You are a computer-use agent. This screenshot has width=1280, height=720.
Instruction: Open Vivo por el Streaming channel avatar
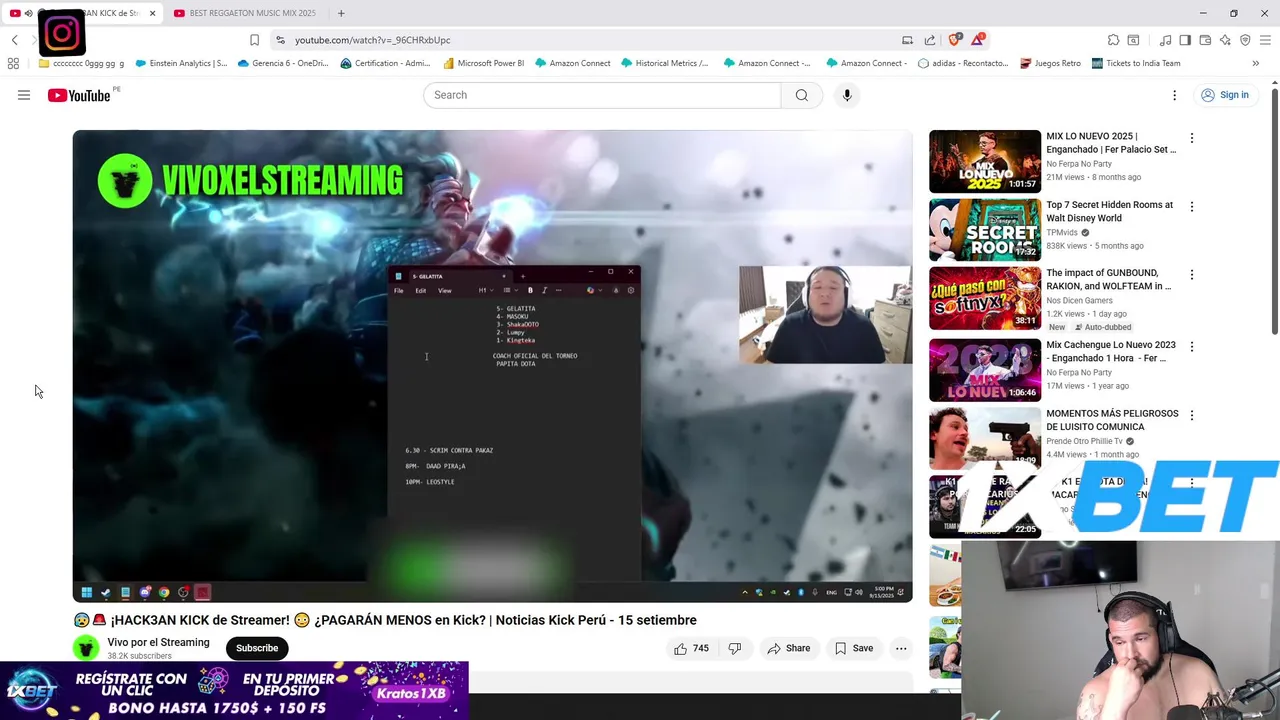(86, 648)
